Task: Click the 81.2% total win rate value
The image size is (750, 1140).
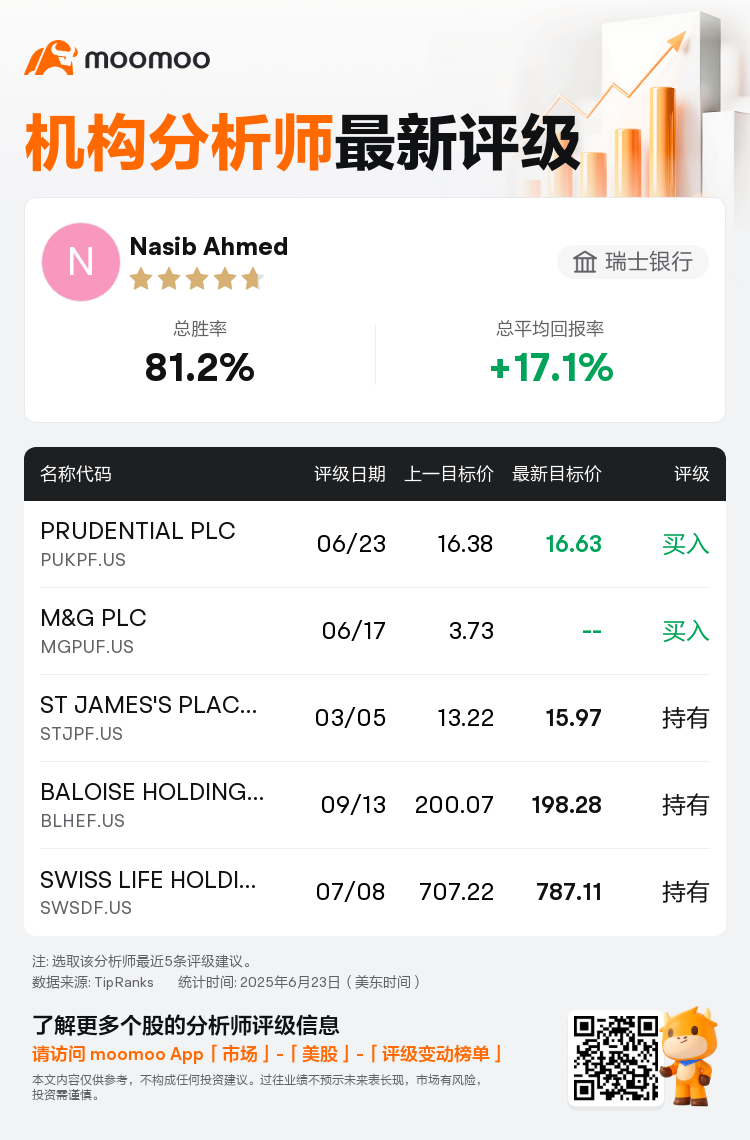Action: coord(200,367)
